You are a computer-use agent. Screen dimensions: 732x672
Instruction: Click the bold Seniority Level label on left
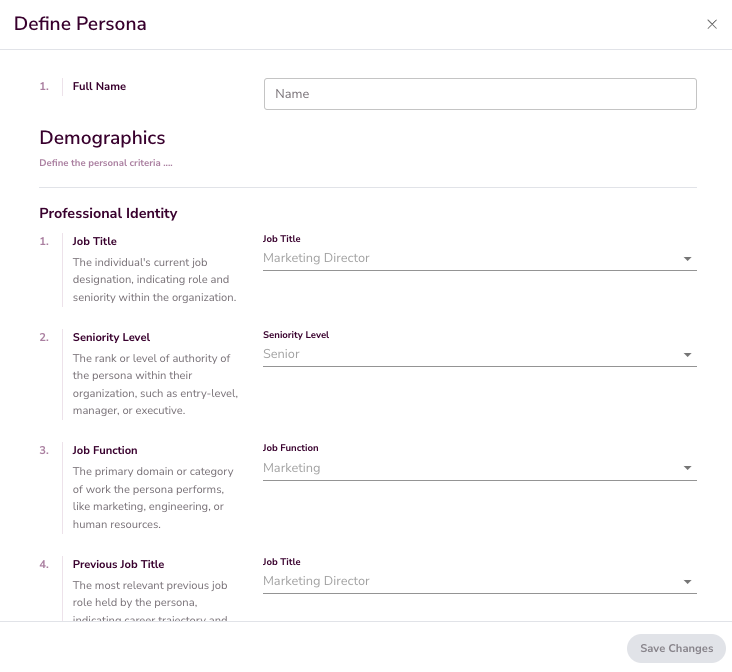click(111, 338)
